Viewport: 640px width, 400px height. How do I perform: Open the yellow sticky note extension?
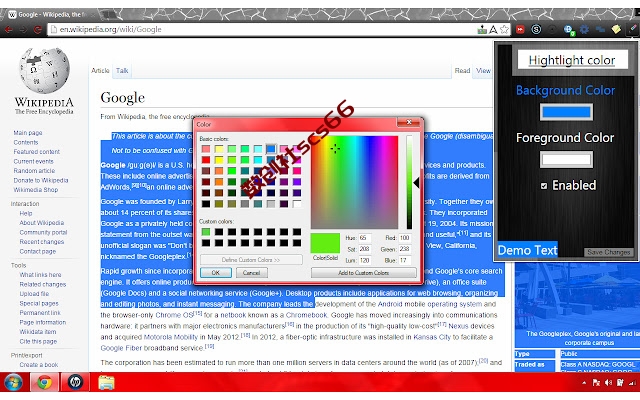click(x=616, y=29)
